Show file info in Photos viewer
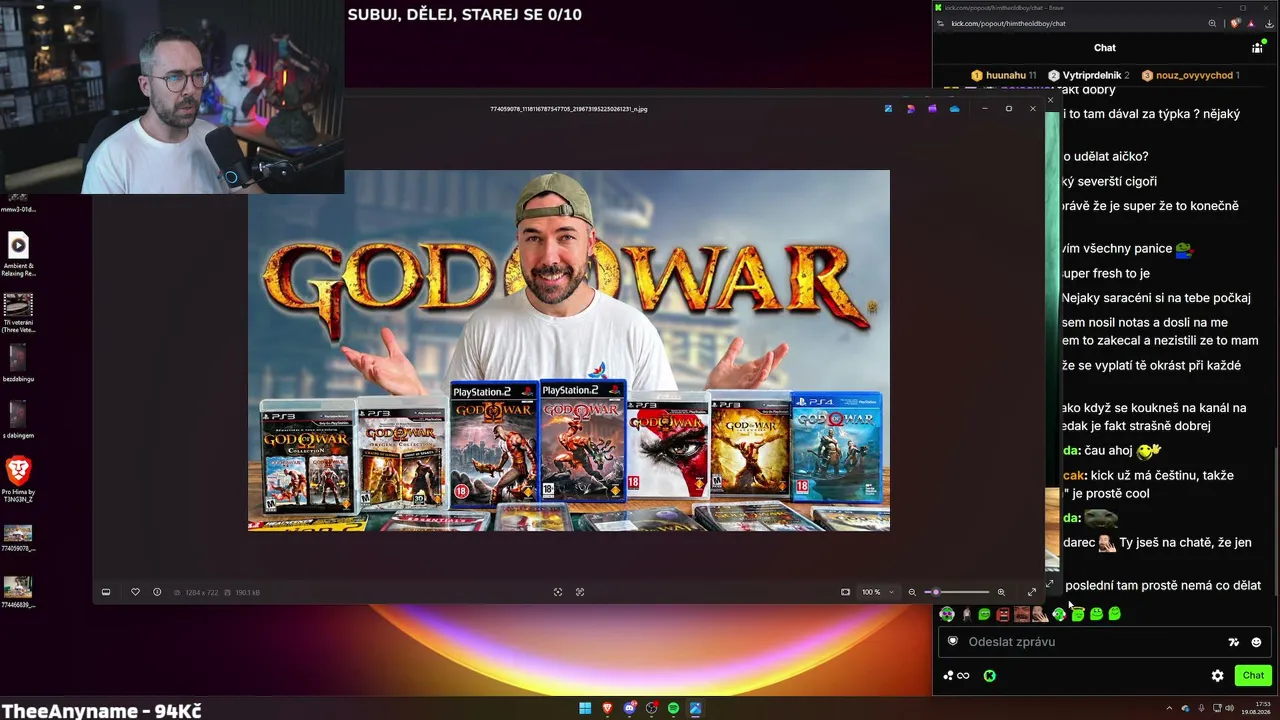 coord(157,592)
